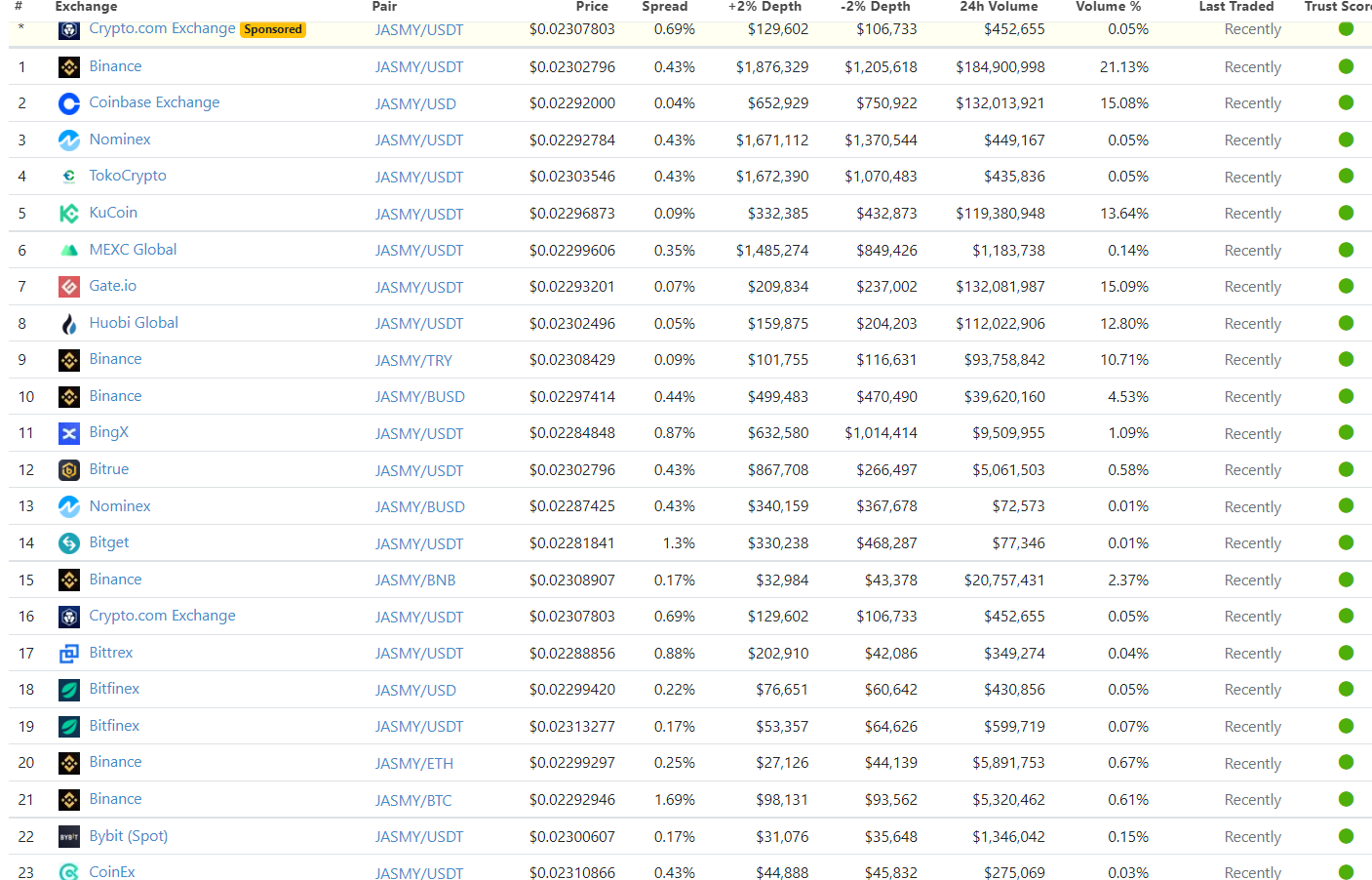Click the BingX logo icon
Image resolution: width=1372 pixels, height=880 pixels.
[x=69, y=433]
